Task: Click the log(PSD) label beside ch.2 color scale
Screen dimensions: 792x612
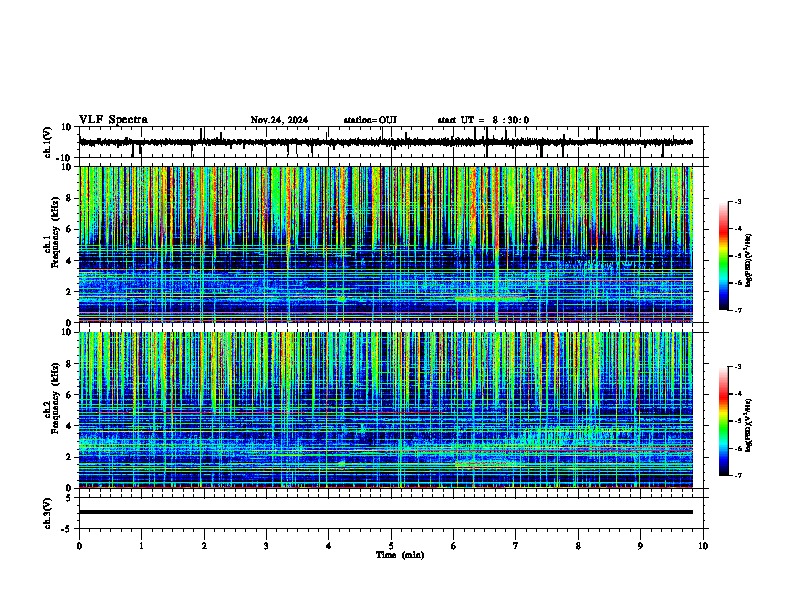Action: [749, 426]
